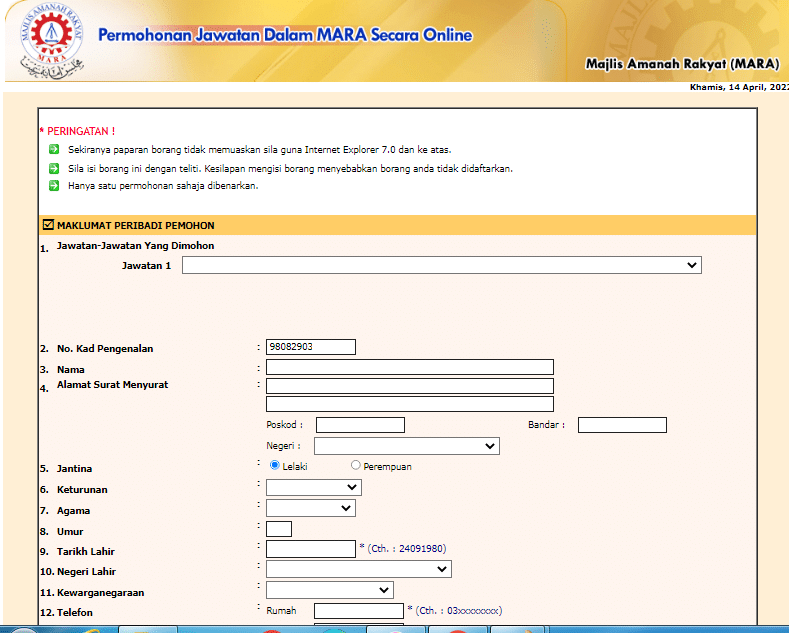Click the 'Jawatan 1' label
The width and height of the screenshot is (789, 633).
[x=146, y=266]
